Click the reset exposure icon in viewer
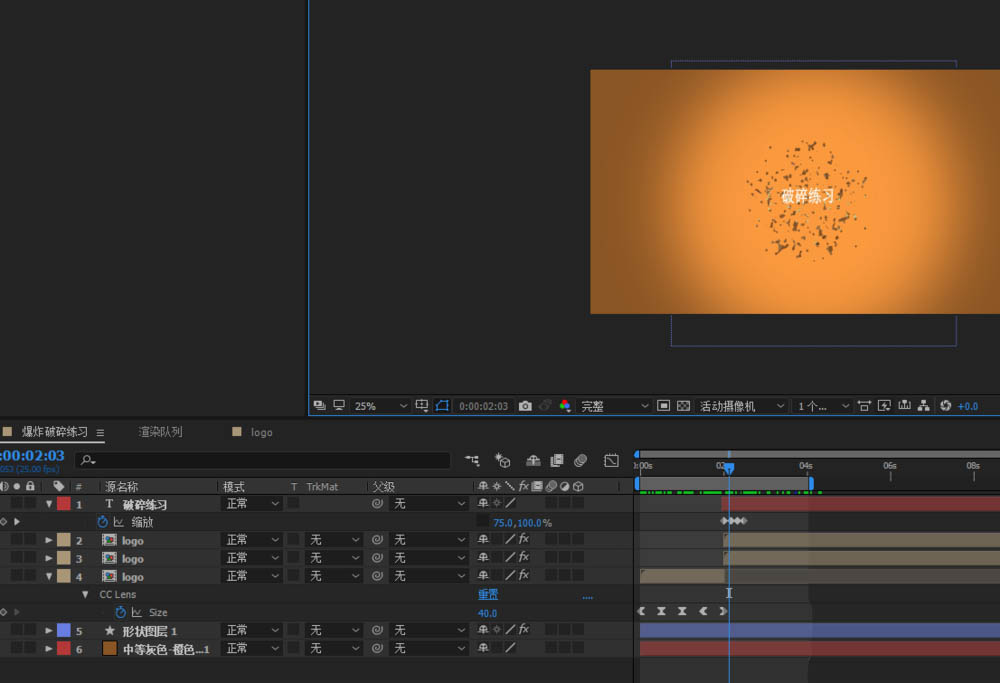The width and height of the screenshot is (1000, 683). [x=945, y=406]
